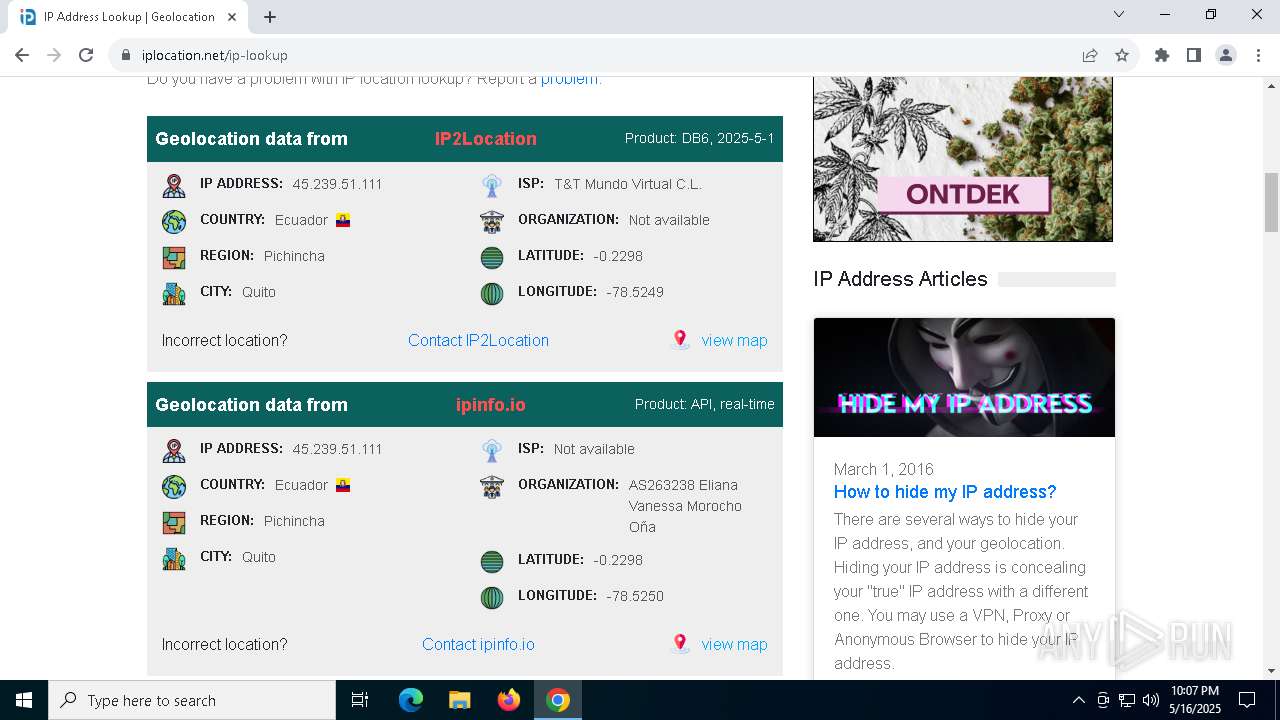The height and width of the screenshot is (720, 1280).
Task: Click scrollbar down arrow
Action: (x=1271, y=671)
